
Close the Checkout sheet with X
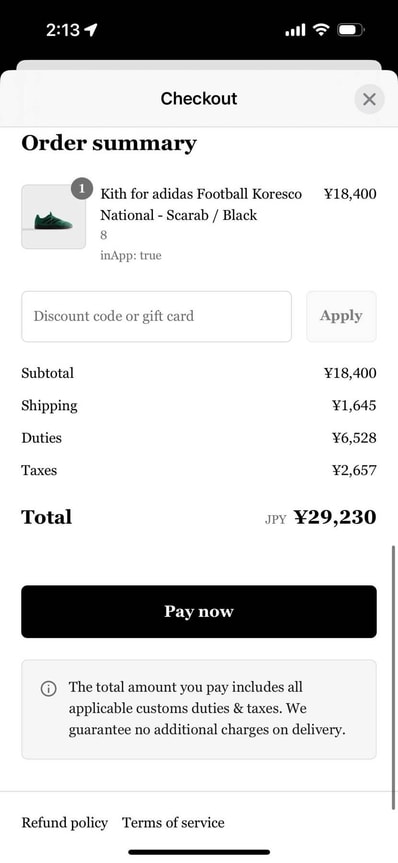[x=369, y=99]
